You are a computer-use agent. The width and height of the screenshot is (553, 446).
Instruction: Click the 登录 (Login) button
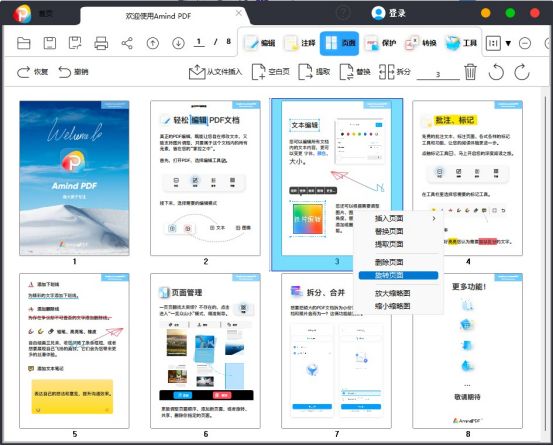[x=397, y=13]
